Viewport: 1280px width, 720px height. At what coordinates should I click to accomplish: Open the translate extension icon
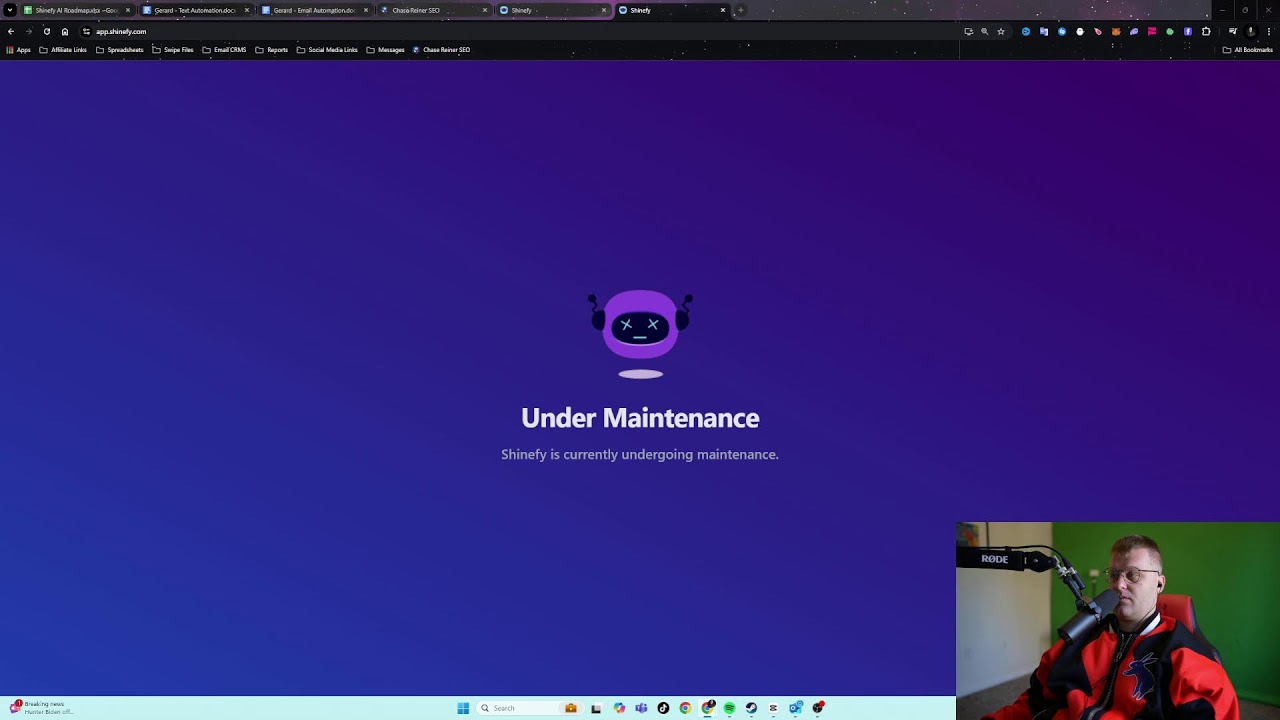(1044, 31)
